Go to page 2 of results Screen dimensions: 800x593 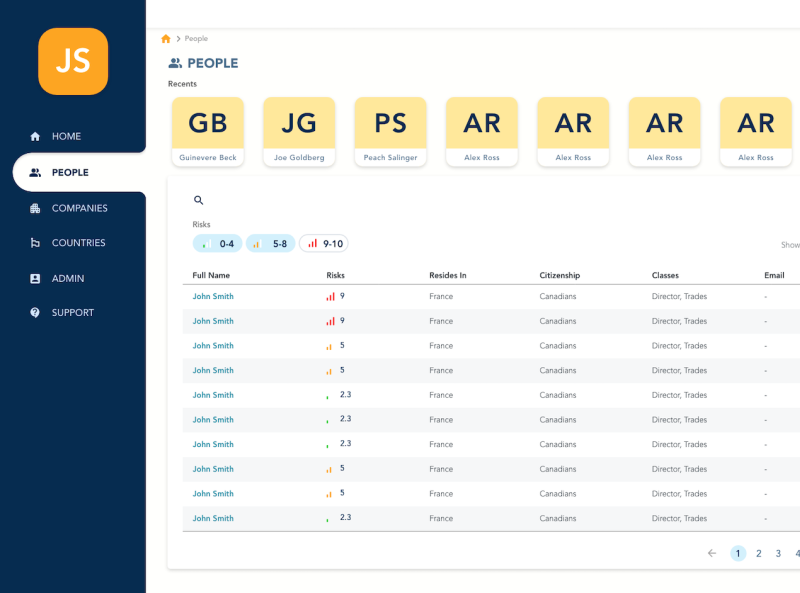click(x=759, y=553)
